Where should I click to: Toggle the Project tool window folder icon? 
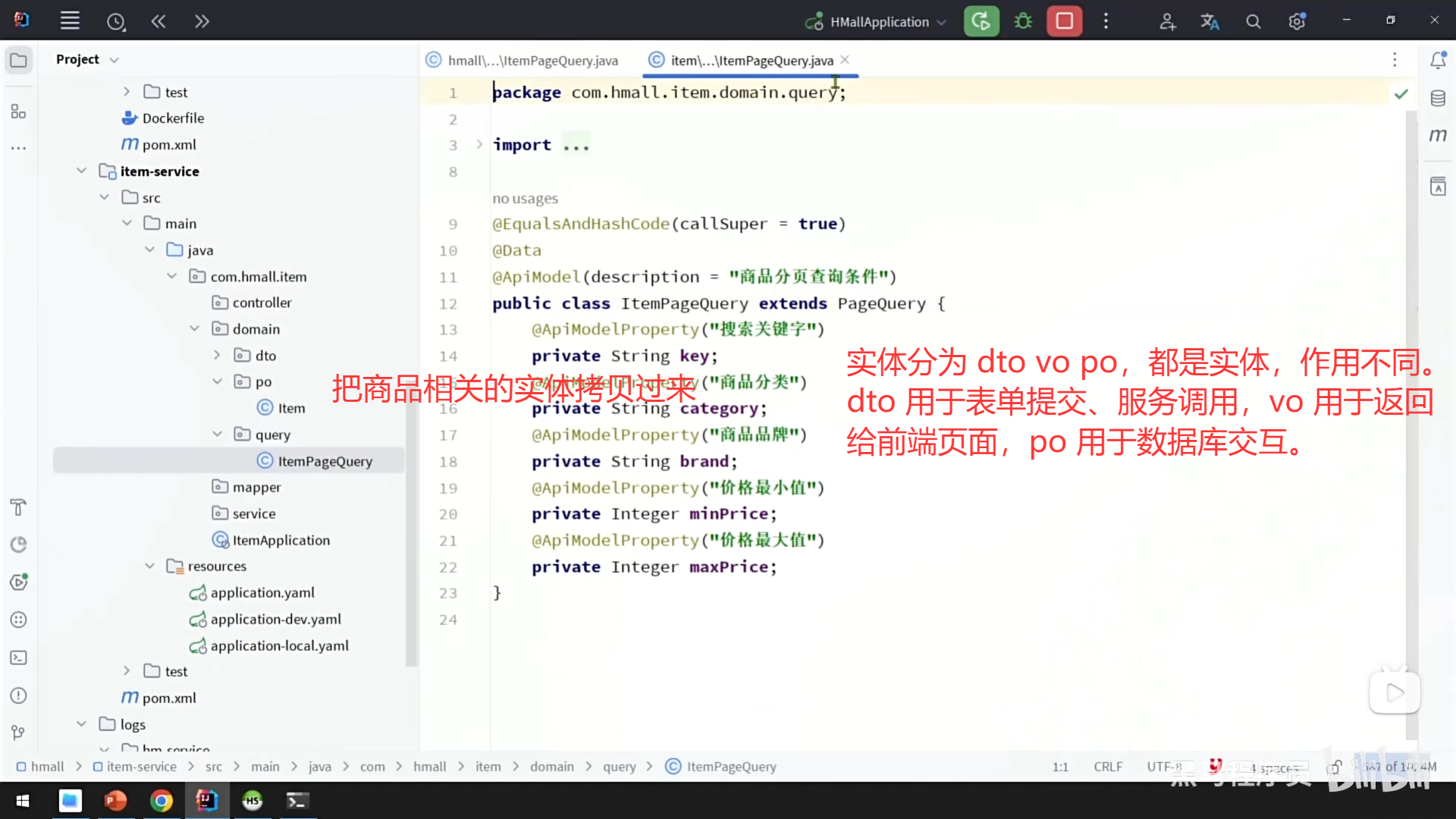[x=19, y=60]
